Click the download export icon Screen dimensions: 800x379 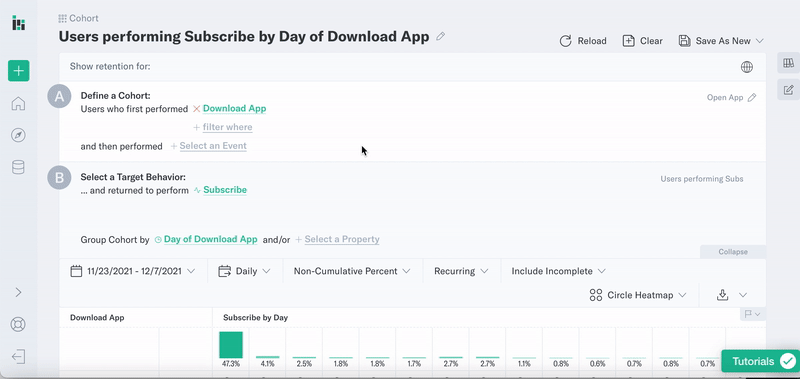click(x=722, y=295)
